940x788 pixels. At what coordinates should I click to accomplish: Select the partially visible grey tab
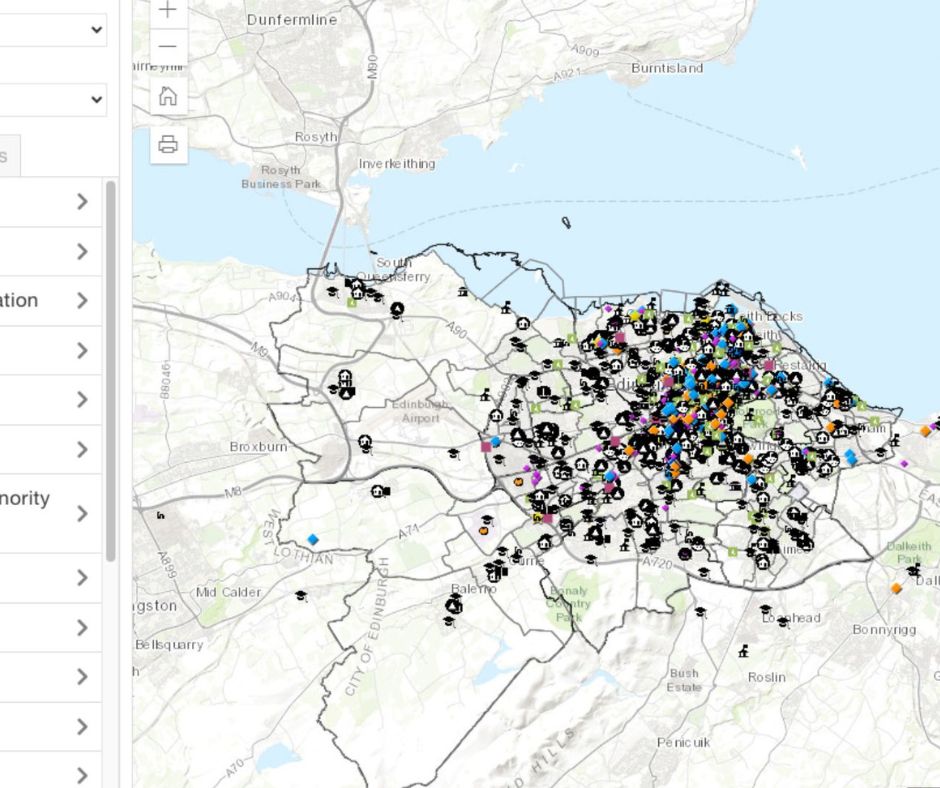[x=8, y=156]
